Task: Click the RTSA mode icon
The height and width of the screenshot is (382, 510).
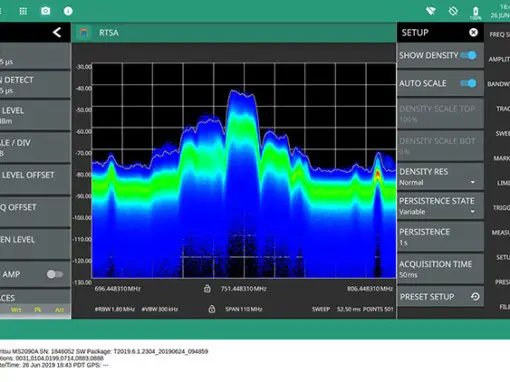Action: [x=84, y=33]
